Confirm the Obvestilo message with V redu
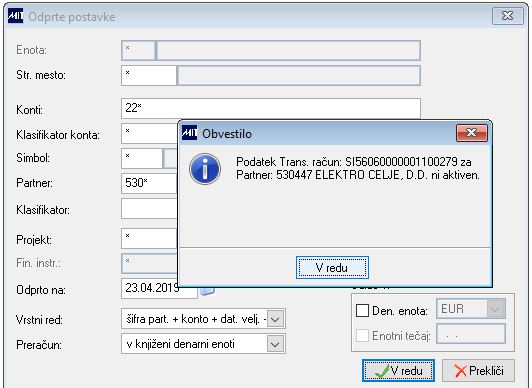This screenshot has width=532, height=388. click(332, 268)
